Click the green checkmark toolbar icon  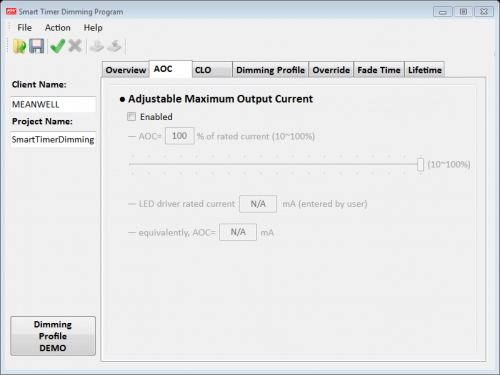coord(58,46)
